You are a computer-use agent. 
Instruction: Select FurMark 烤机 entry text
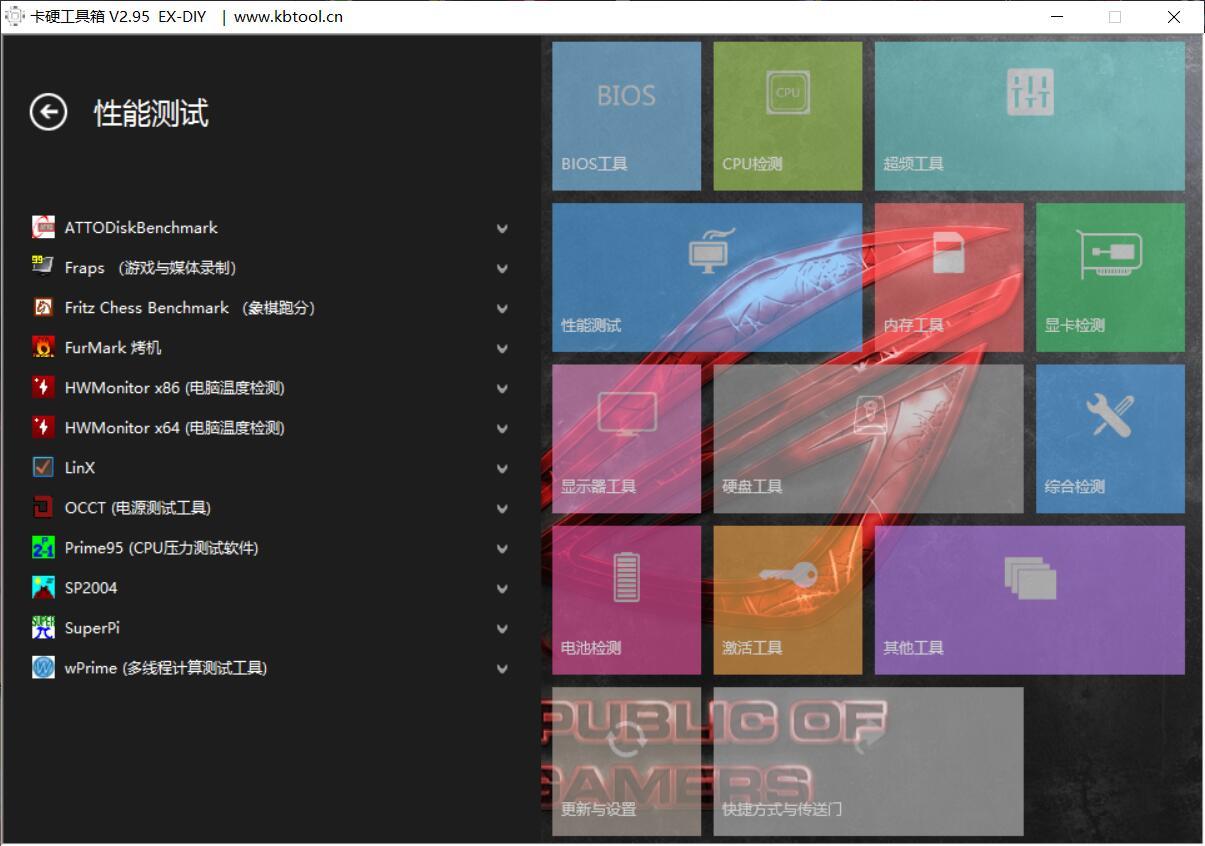click(113, 347)
